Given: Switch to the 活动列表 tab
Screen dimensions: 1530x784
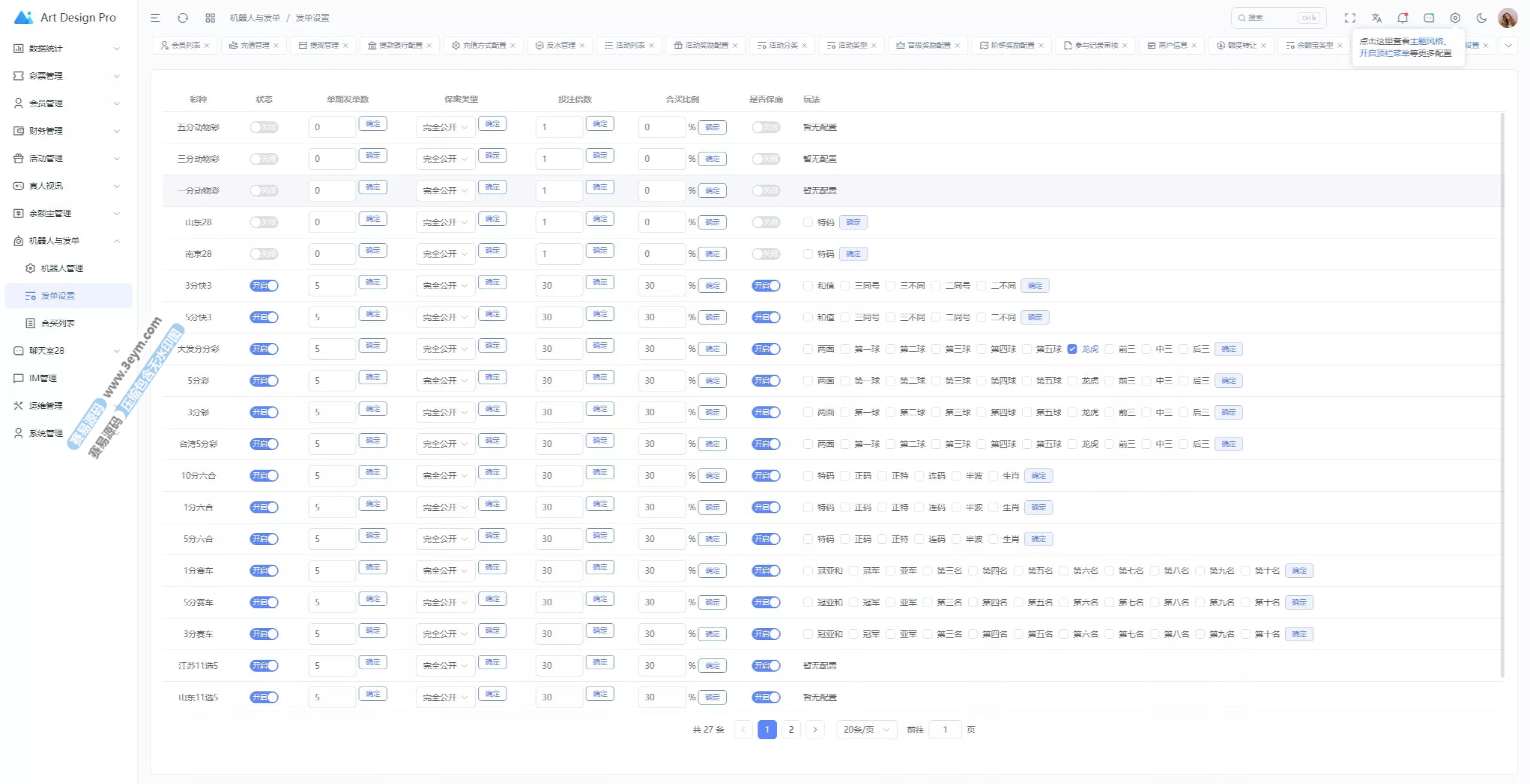Looking at the screenshot, I should point(629,45).
